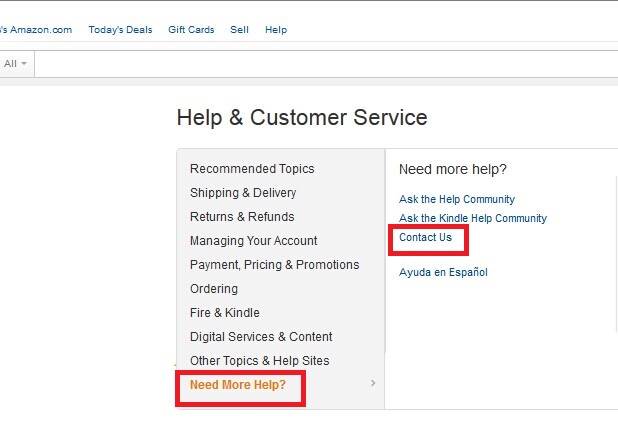Open the Help navigation link

276,30
